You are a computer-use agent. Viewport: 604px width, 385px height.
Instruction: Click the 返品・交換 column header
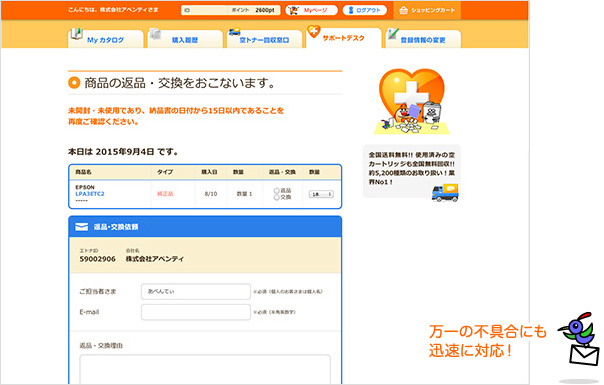(282, 172)
